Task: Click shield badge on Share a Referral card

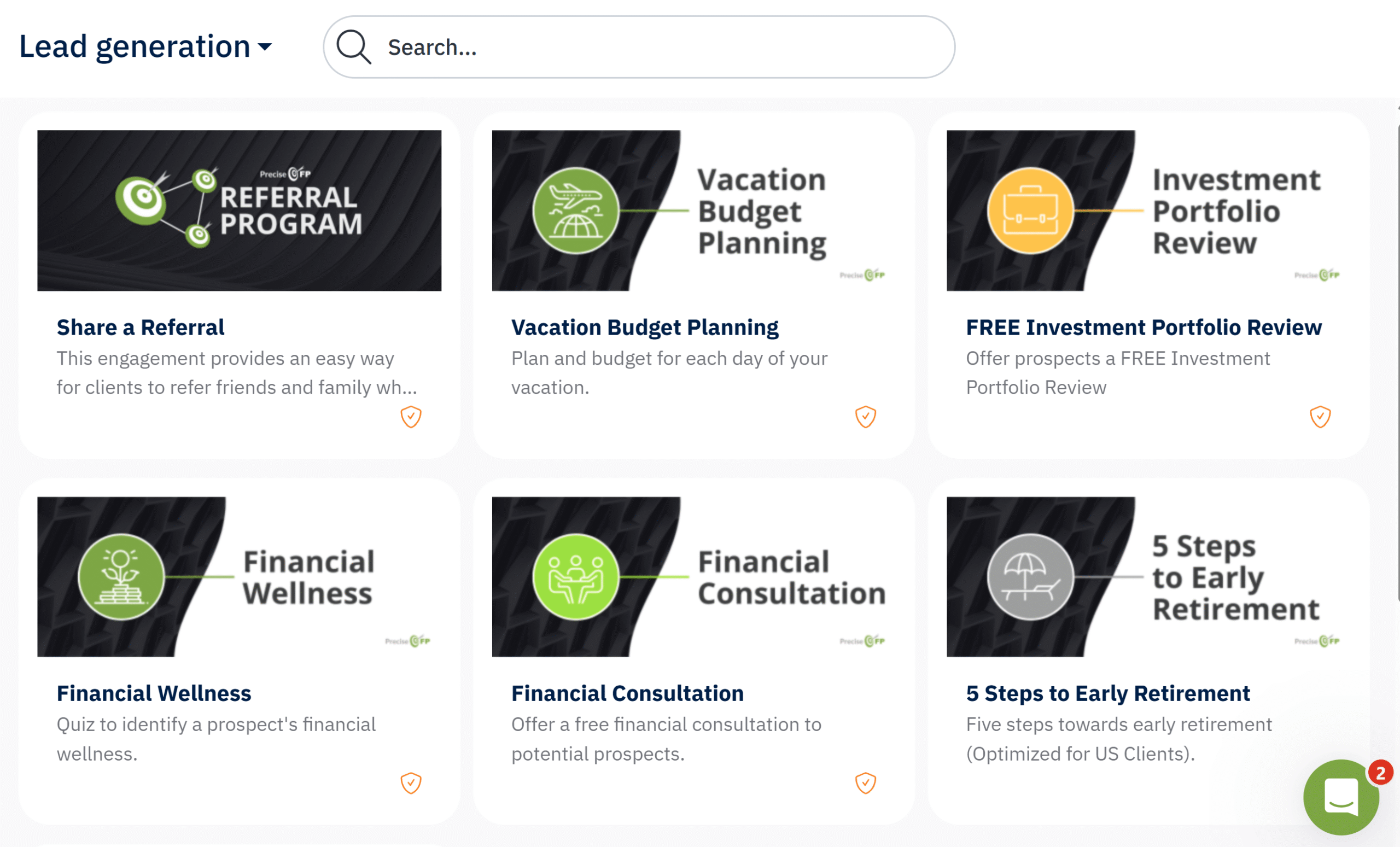Action: (x=411, y=417)
